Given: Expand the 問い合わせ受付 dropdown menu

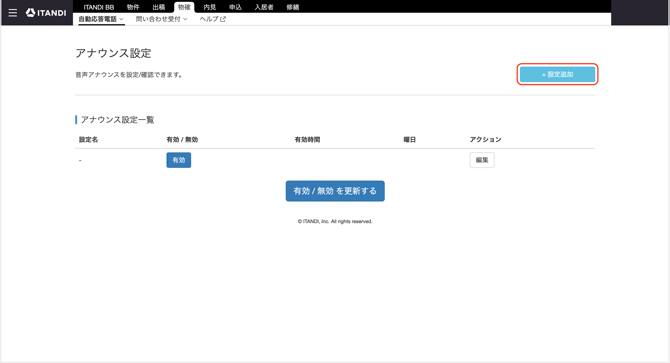Looking at the screenshot, I should tap(162, 19).
